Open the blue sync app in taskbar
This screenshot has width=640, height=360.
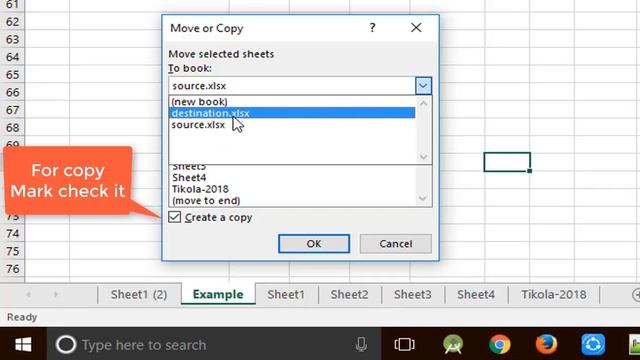593,344
